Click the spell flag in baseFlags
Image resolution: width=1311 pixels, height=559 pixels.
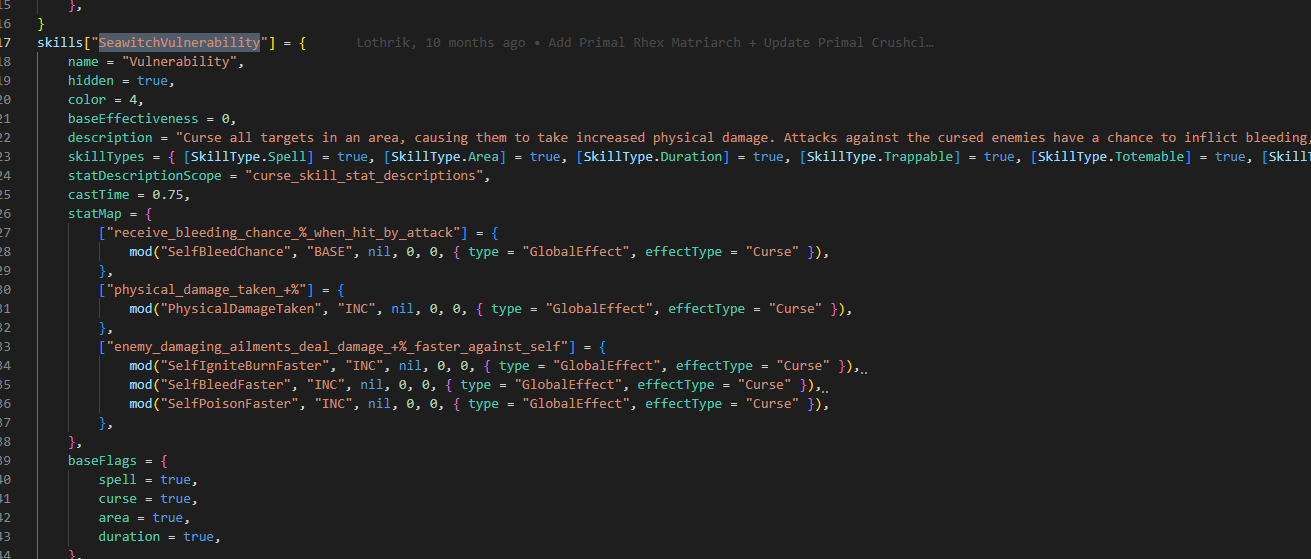pos(117,480)
